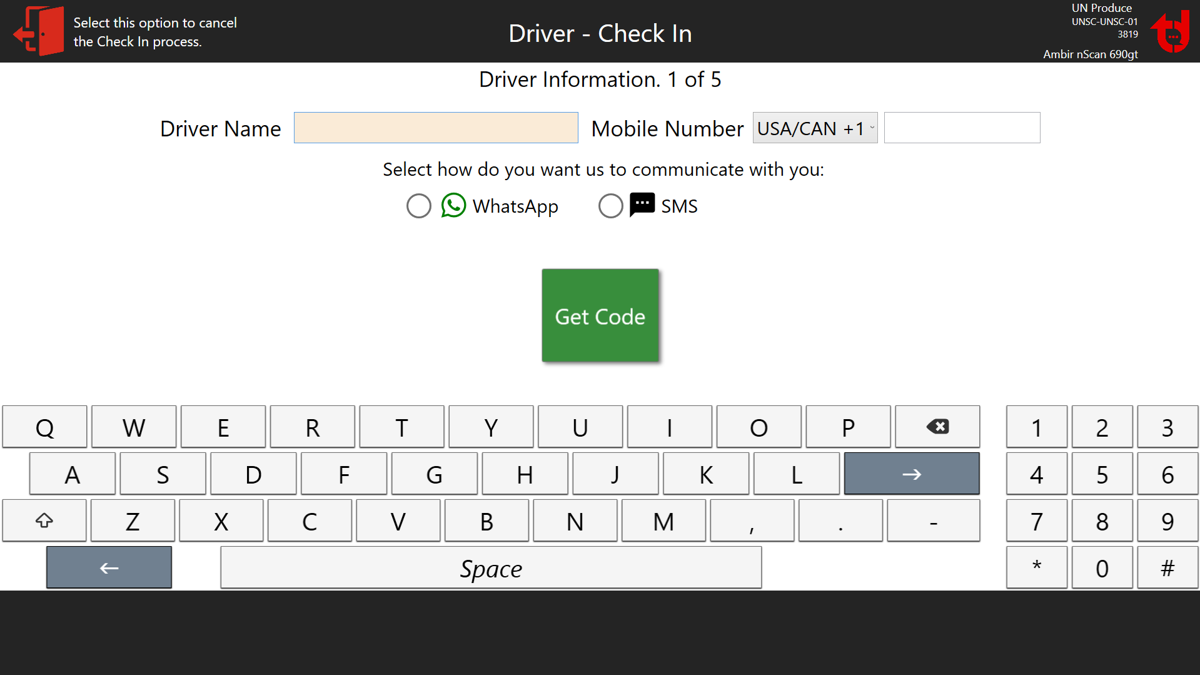Tap the N key
1200x675 pixels.
575,521
